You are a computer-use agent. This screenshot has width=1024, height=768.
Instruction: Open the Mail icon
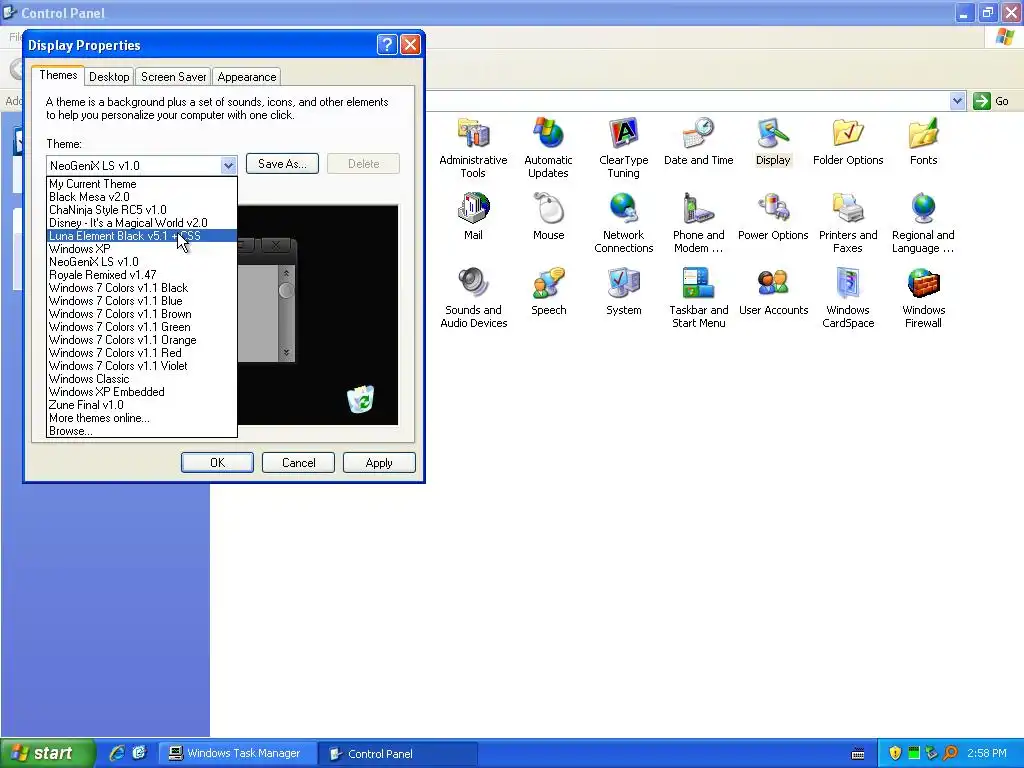(x=473, y=208)
